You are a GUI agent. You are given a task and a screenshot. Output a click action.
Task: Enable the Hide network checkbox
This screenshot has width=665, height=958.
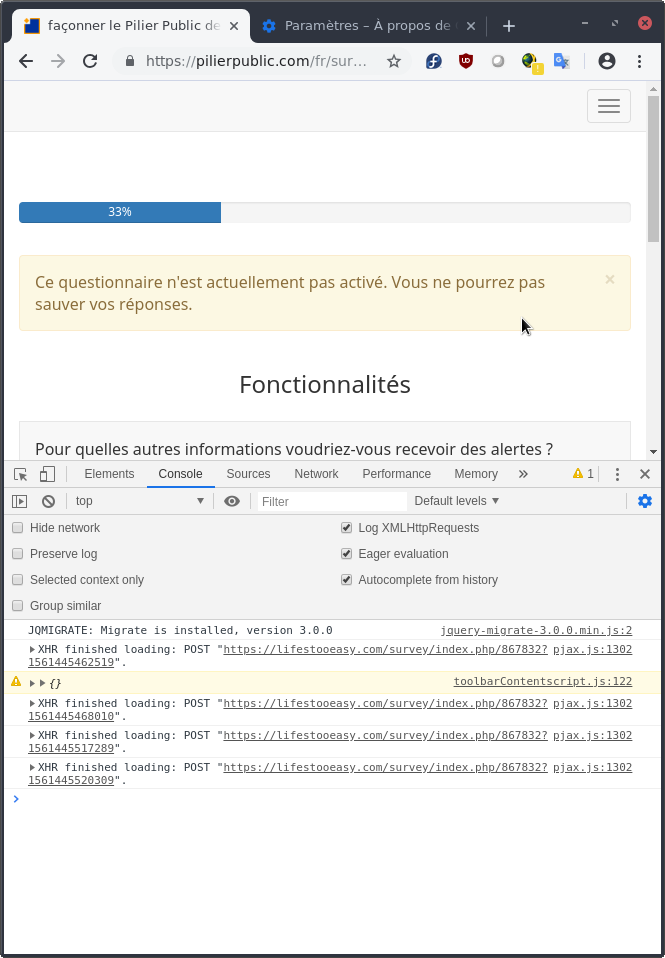[18, 528]
